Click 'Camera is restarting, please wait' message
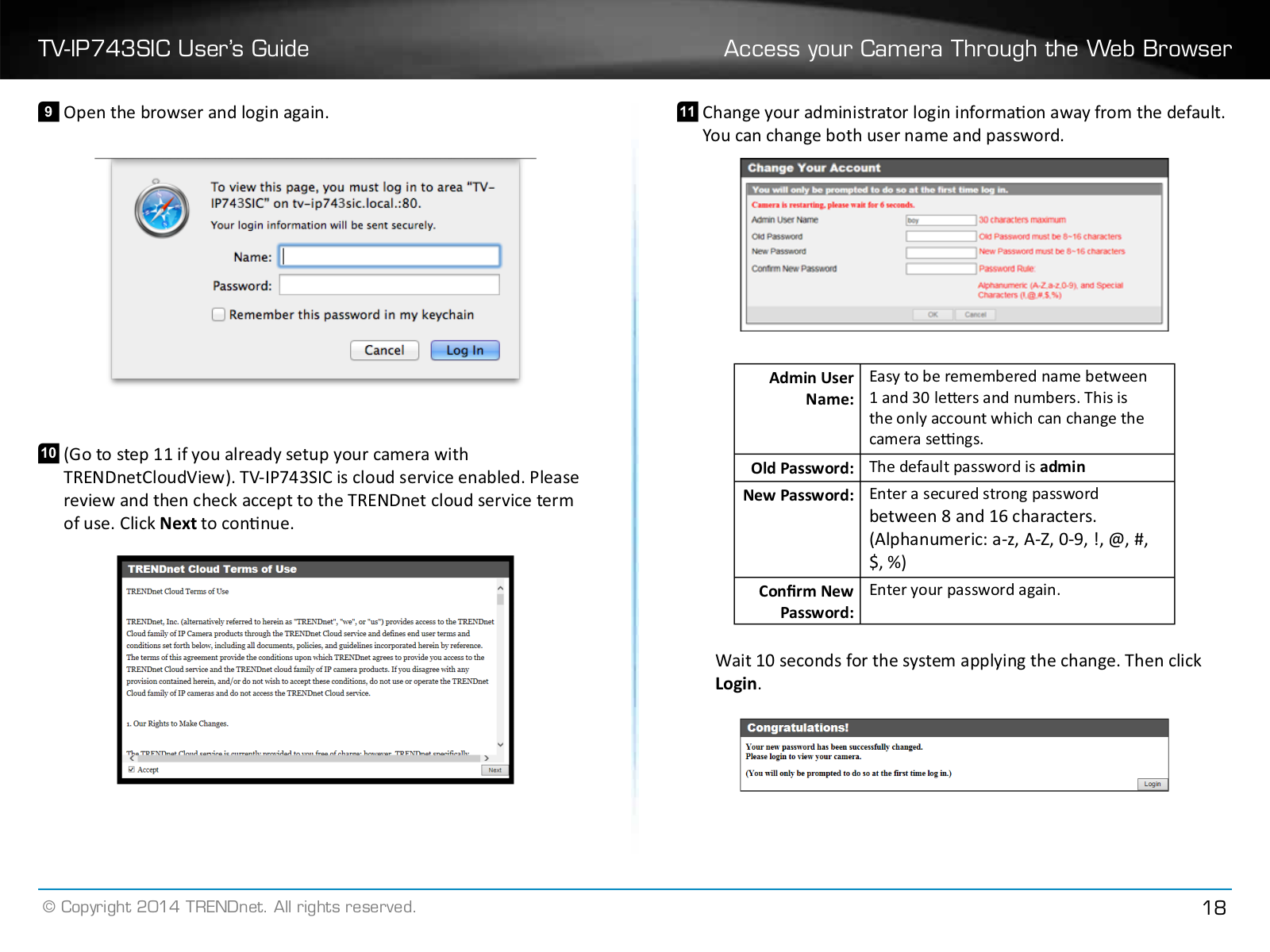Image resolution: width=1270 pixels, height=952 pixels. pyautogui.click(x=833, y=205)
